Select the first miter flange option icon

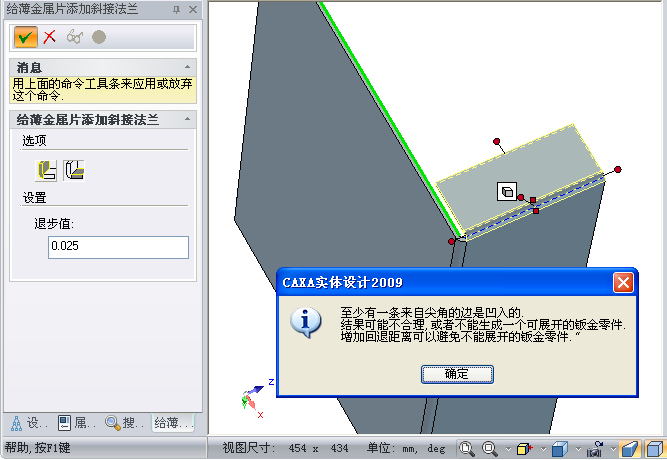[46, 171]
